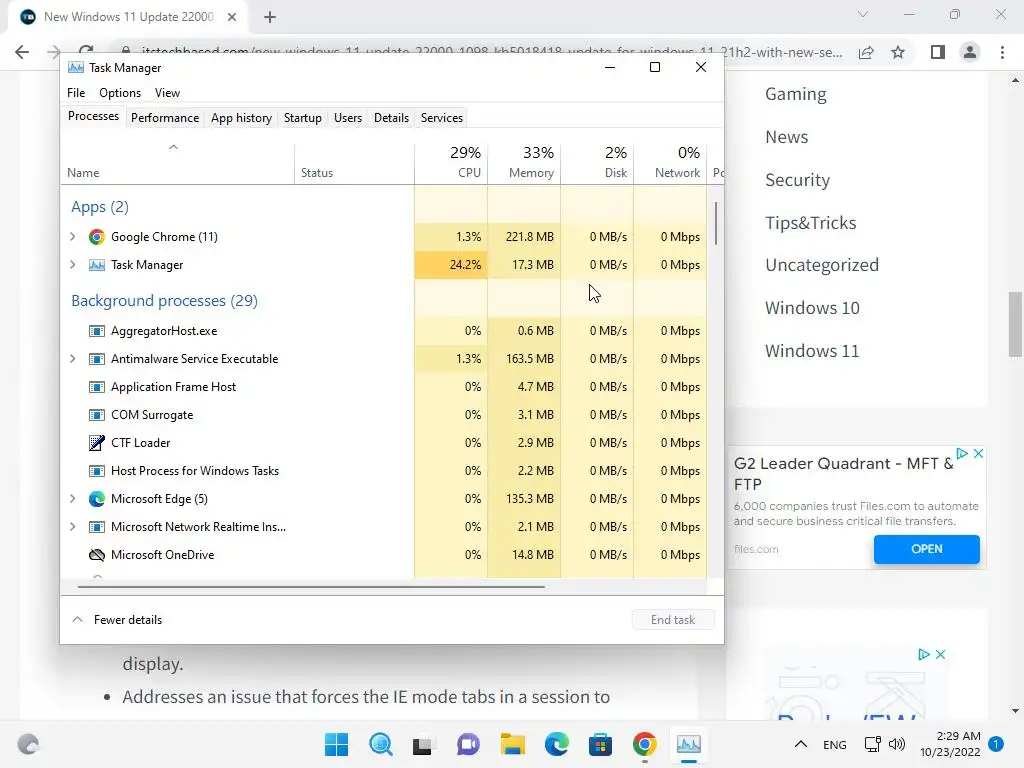Switch to the Performance tab

click(165, 118)
